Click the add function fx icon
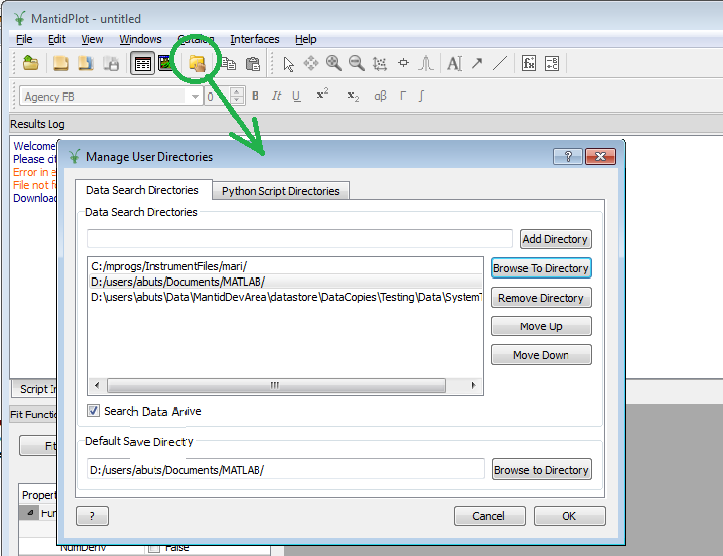This screenshot has width=723, height=556. pyautogui.click(x=529, y=63)
